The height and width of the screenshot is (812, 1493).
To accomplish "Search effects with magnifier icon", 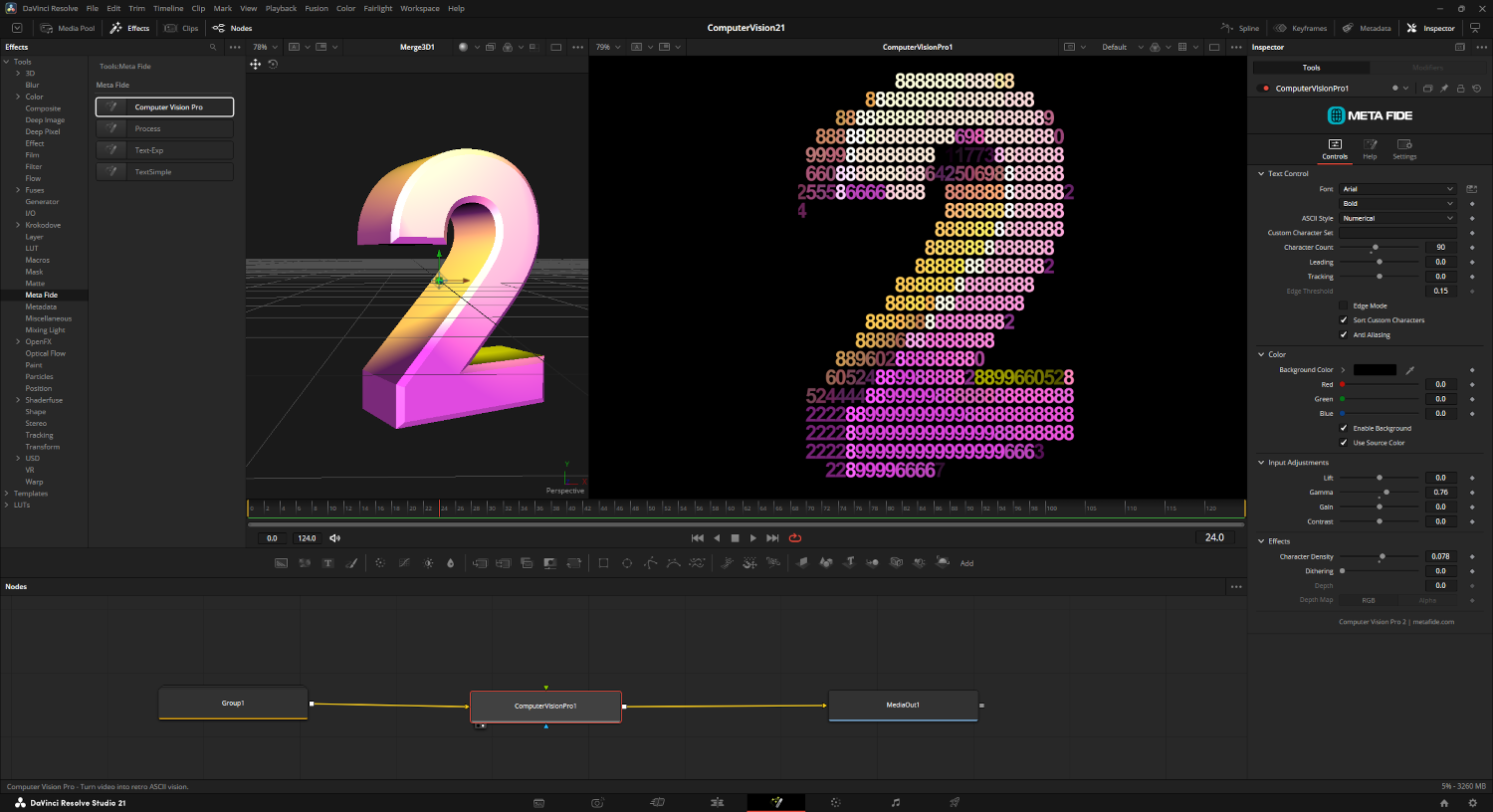I will pos(212,47).
